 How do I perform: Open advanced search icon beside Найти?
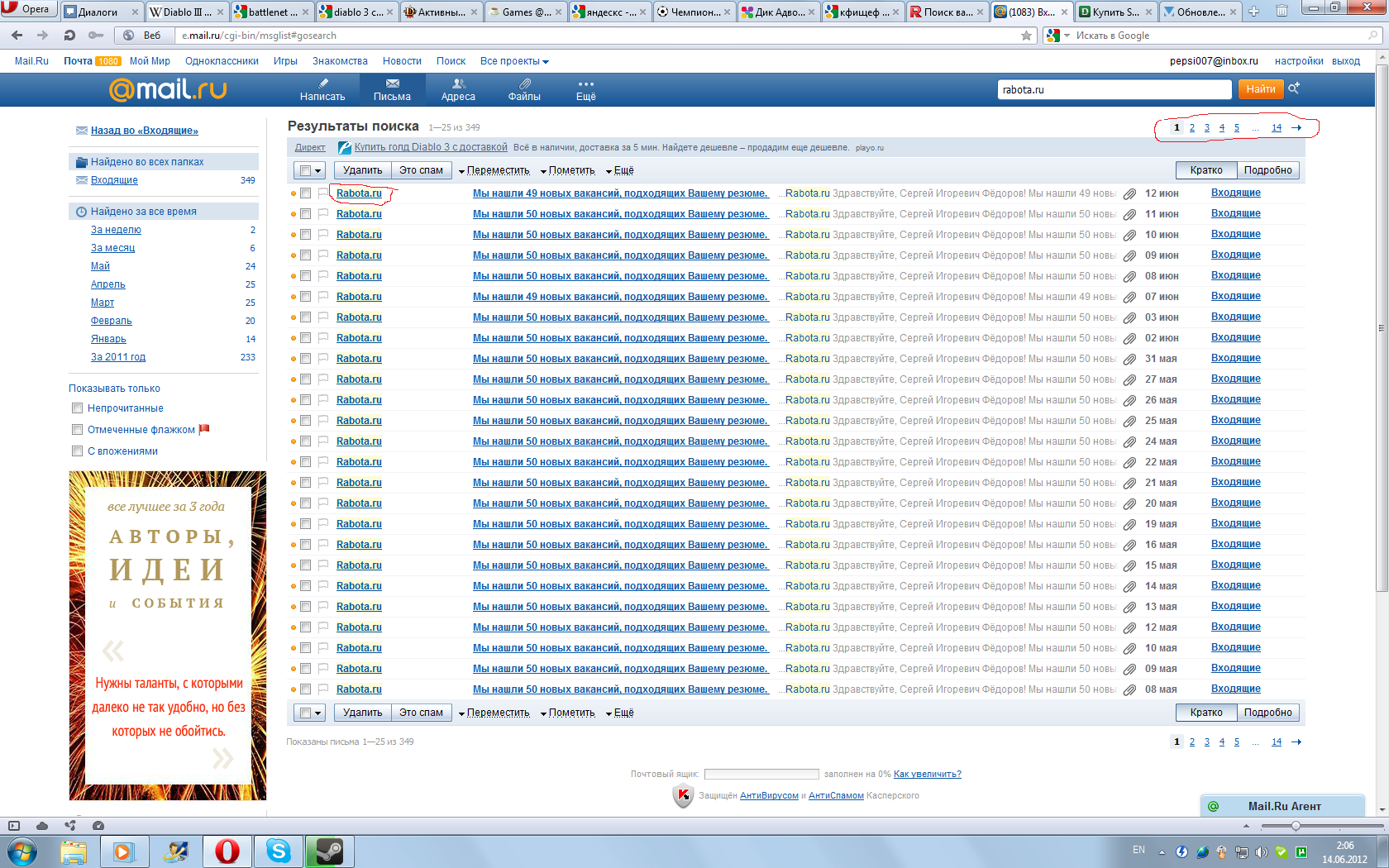pyautogui.click(x=1294, y=88)
